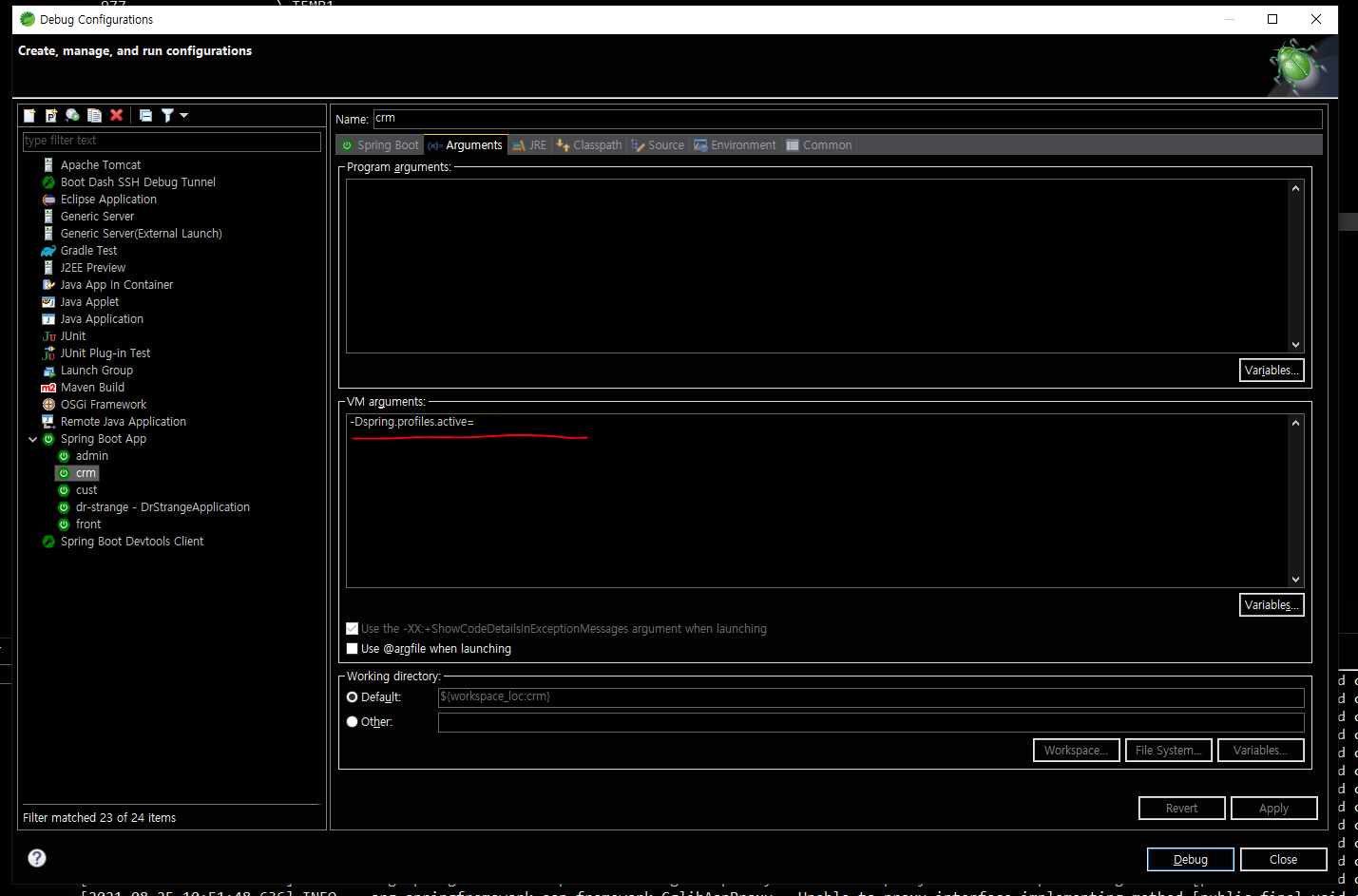This screenshot has height=896, width=1358.
Task: Click inside the VM arguments text area
Action: 817,501
